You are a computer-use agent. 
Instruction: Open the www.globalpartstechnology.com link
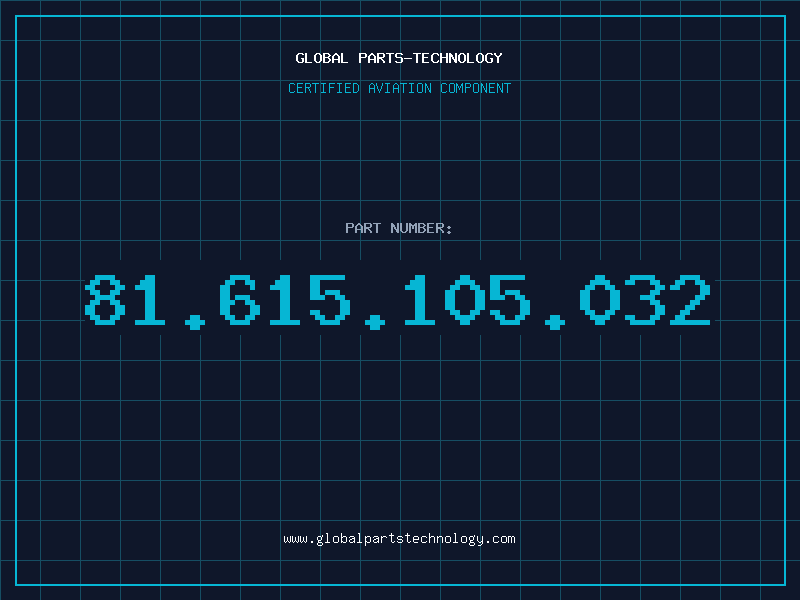click(x=399, y=539)
